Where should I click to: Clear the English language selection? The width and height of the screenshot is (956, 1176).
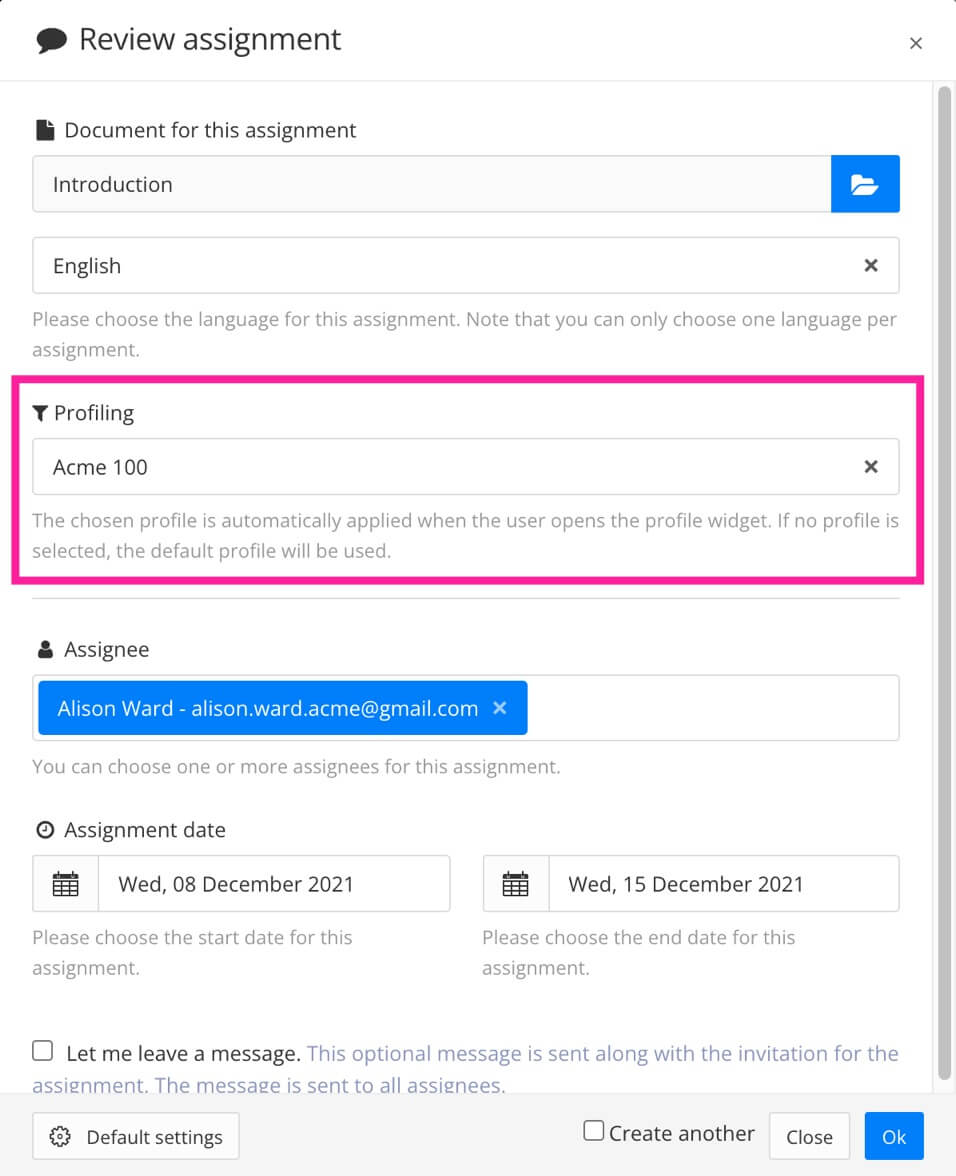870,265
